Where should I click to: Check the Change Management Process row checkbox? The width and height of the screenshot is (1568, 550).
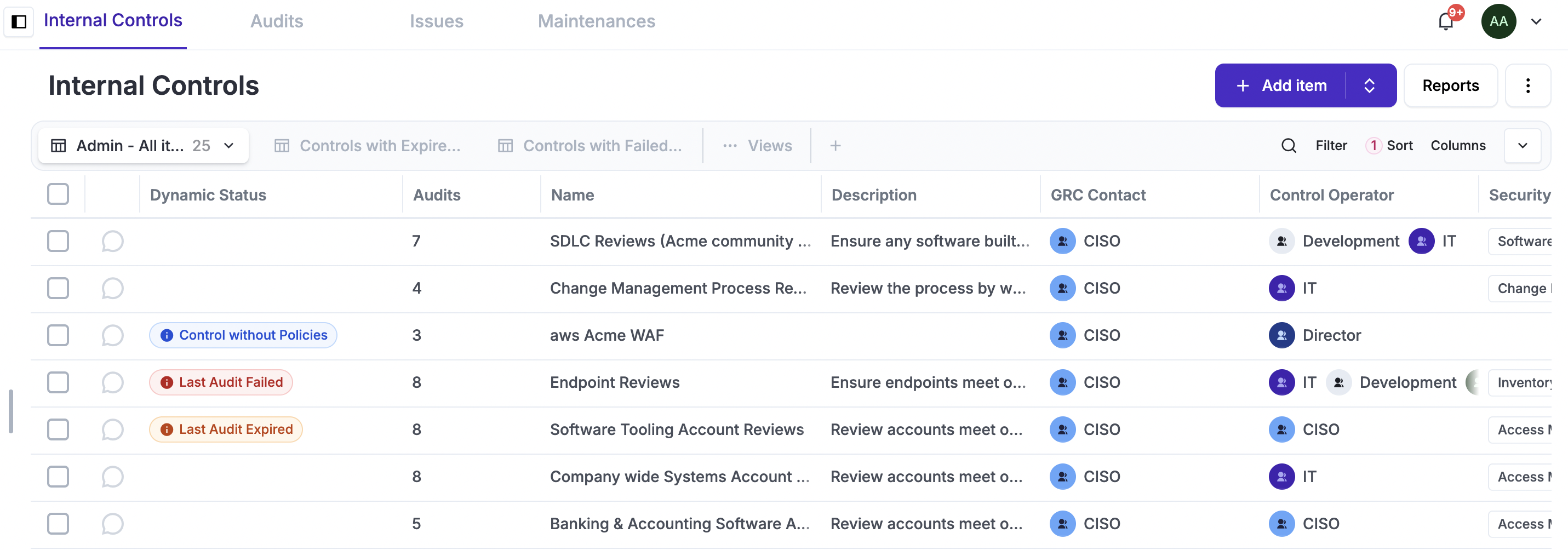click(58, 288)
